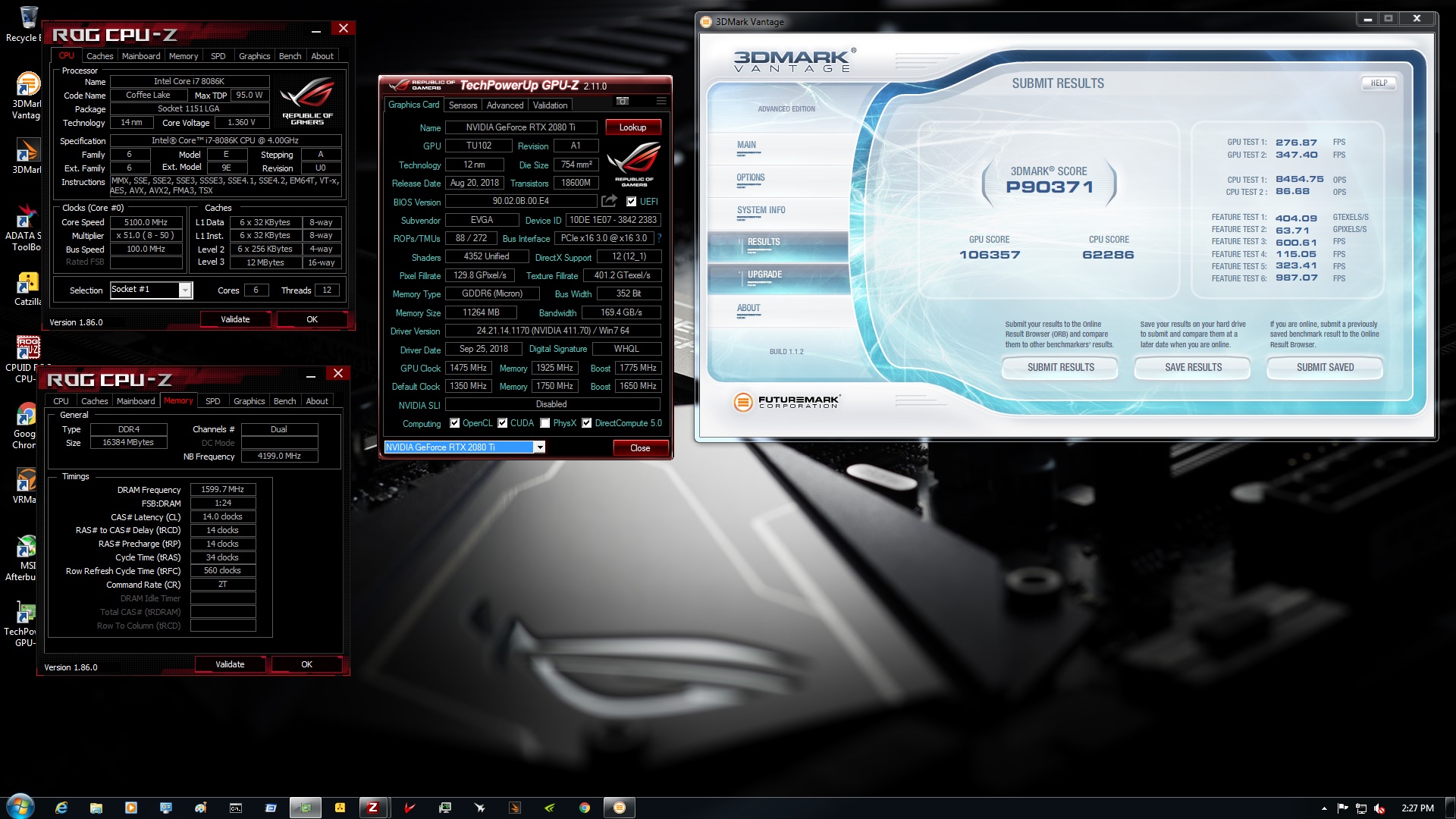1456x819 pixels.
Task: Click the Close button in GPU-Z
Action: [x=640, y=448]
